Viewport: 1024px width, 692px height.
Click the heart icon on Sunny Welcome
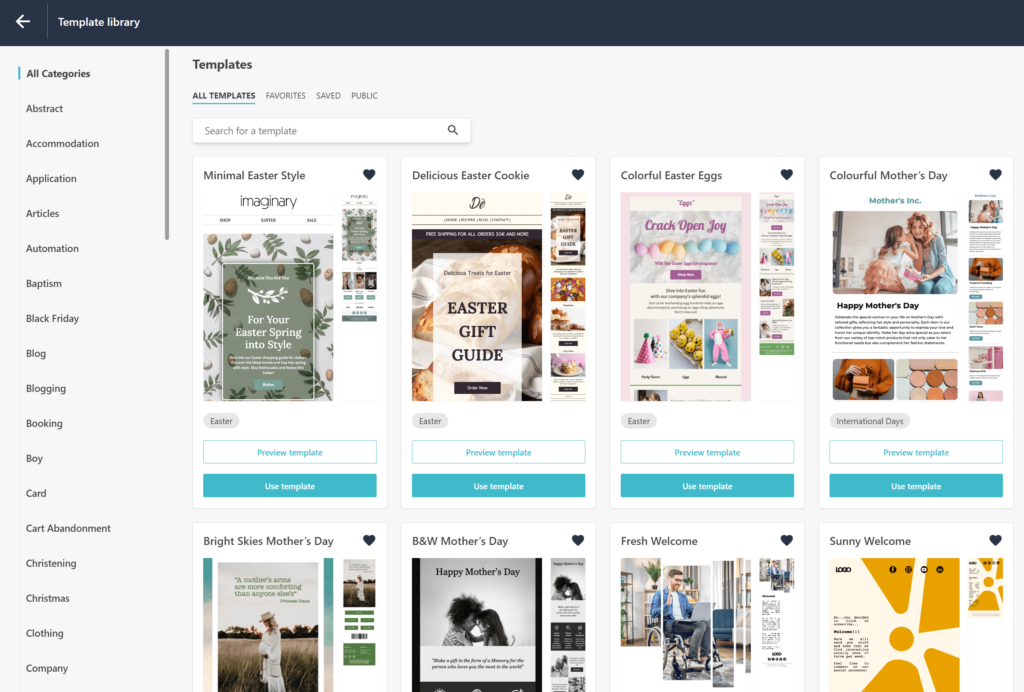tap(995, 539)
